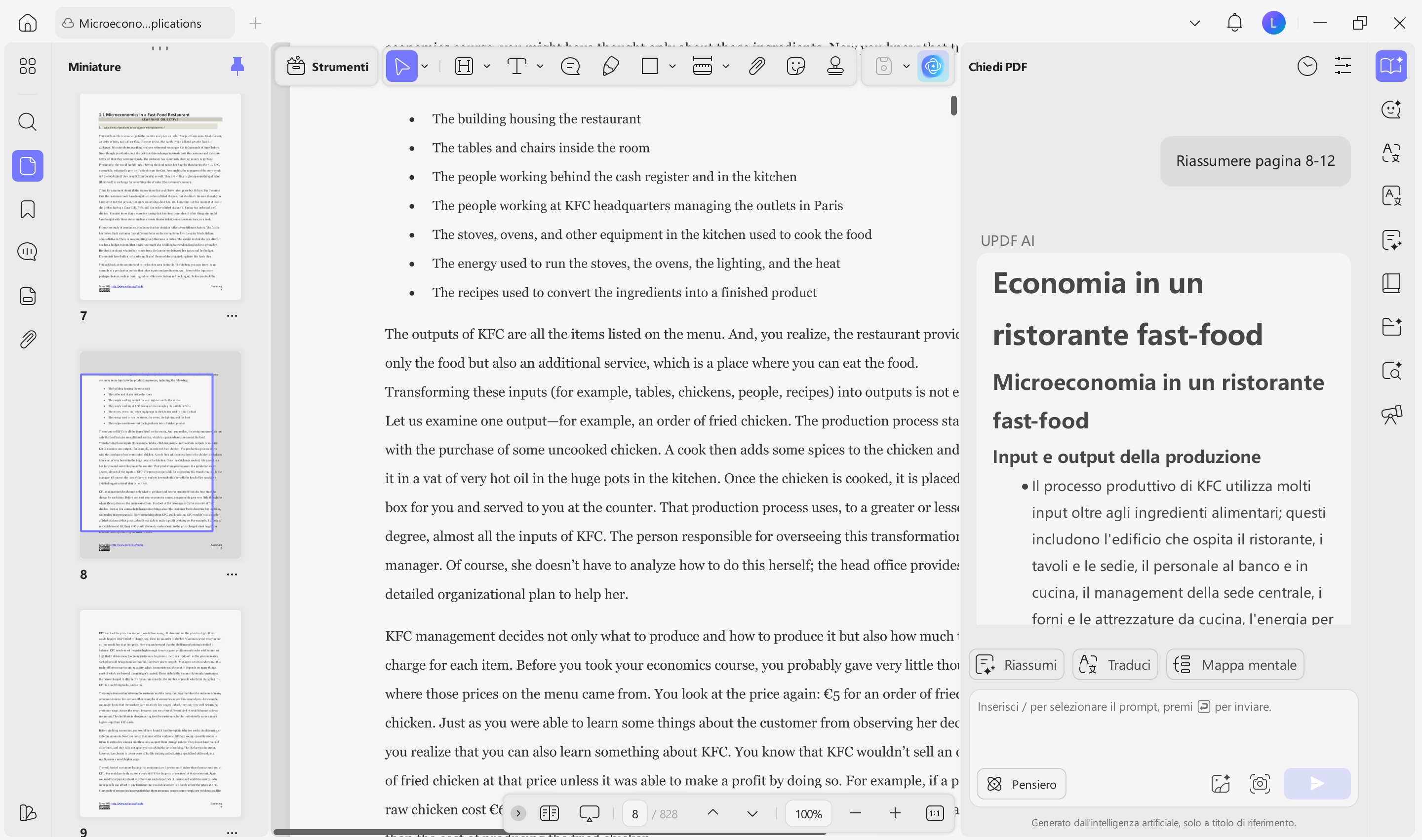Go to previous page with up arrow
This screenshot has width=1422, height=840.
[713, 813]
